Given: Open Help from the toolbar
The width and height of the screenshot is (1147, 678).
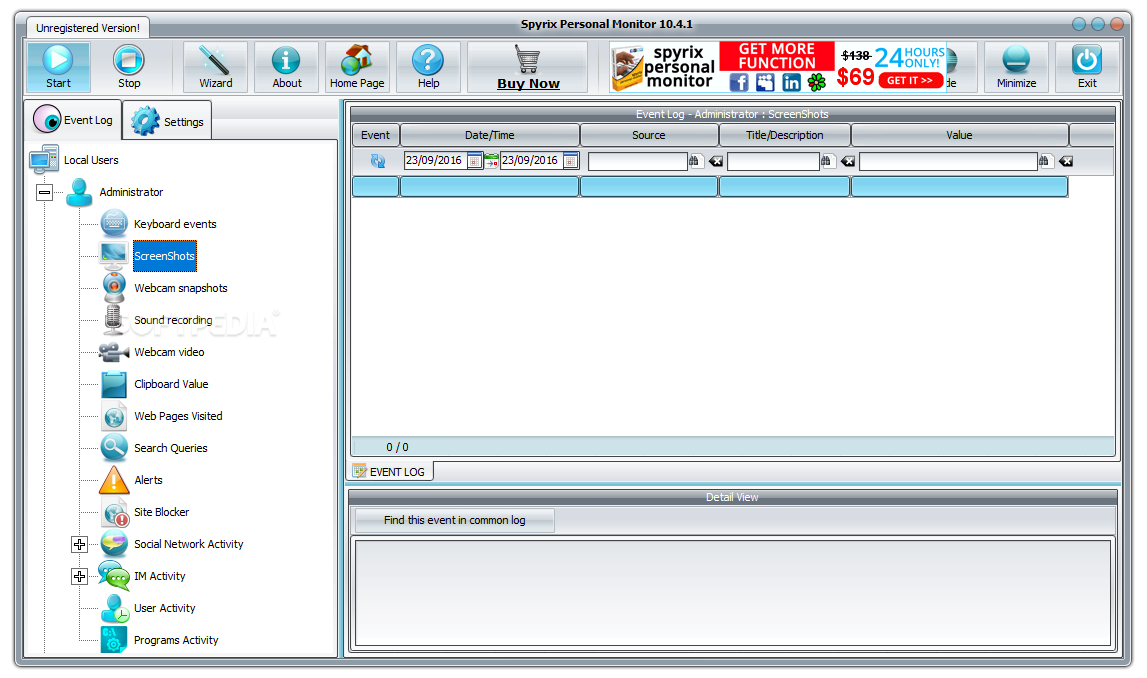Looking at the screenshot, I should [x=429, y=67].
